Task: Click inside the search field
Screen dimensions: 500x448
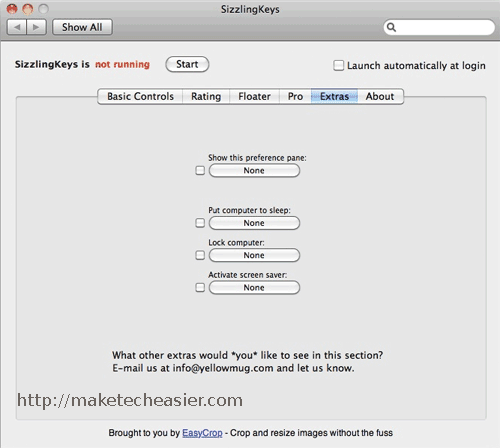Action: (439, 27)
